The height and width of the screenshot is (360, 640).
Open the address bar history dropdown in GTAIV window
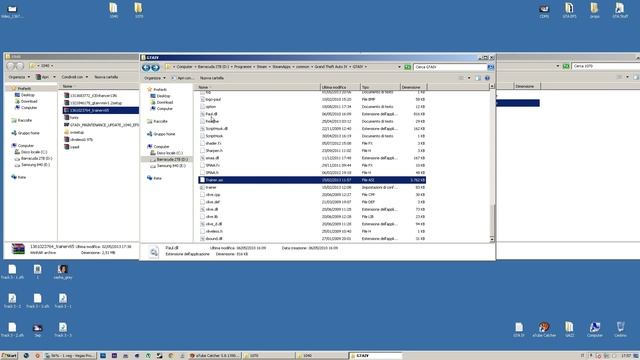tap(399, 67)
